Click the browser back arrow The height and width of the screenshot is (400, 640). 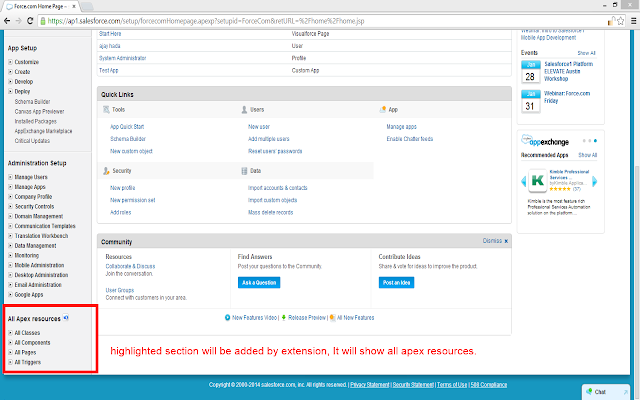(x=7, y=21)
